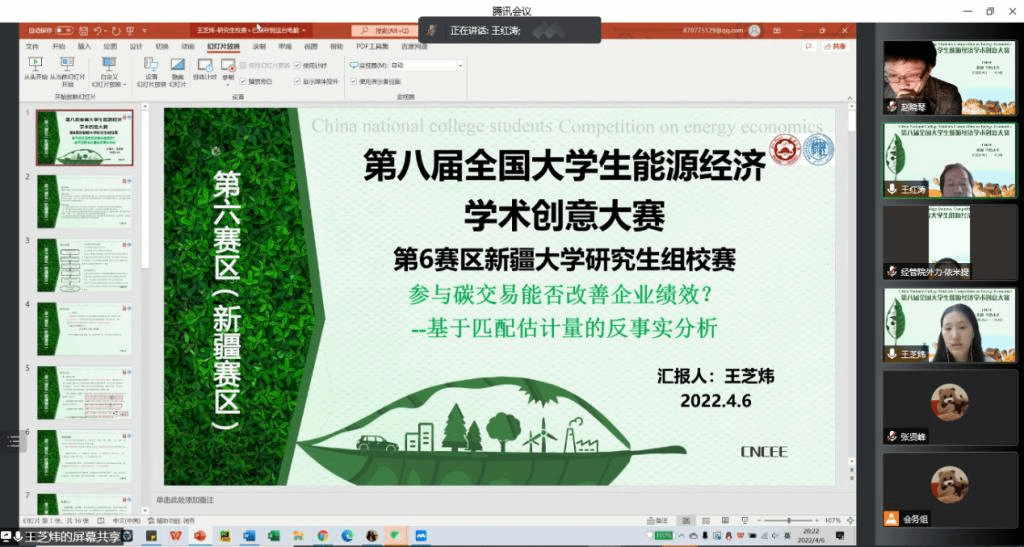The height and width of the screenshot is (547, 1024).
Task: Toggle the Keep Slides Updated checkbox
Action: coord(243,65)
